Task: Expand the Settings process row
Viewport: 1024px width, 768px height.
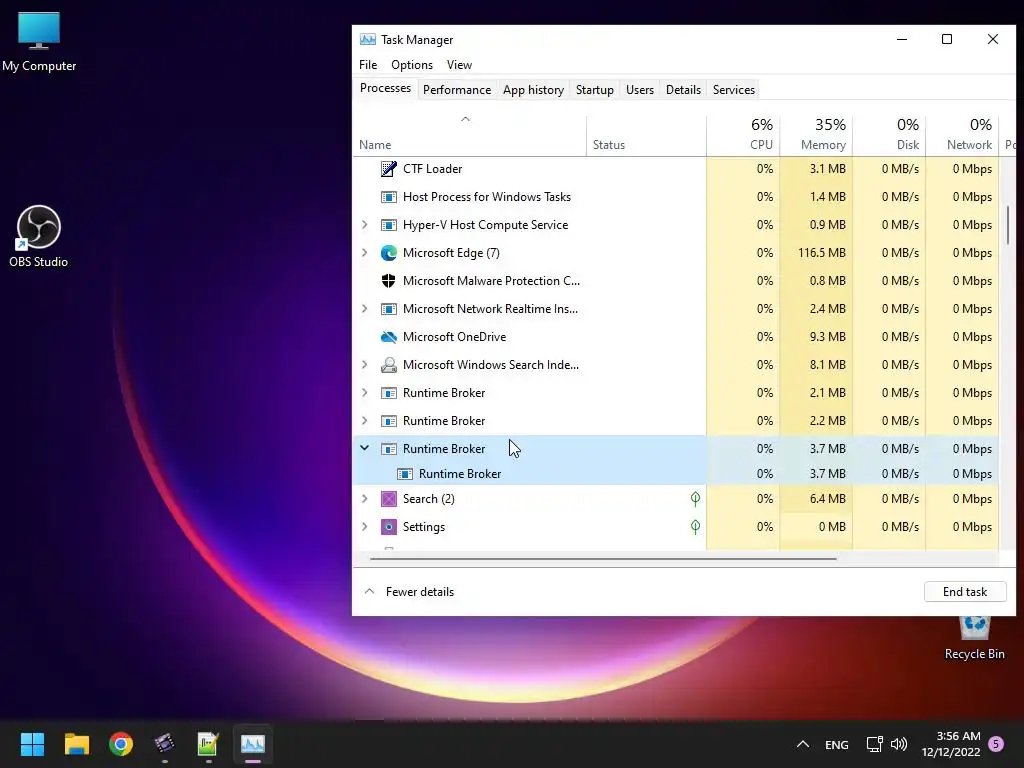Action: coord(365,527)
